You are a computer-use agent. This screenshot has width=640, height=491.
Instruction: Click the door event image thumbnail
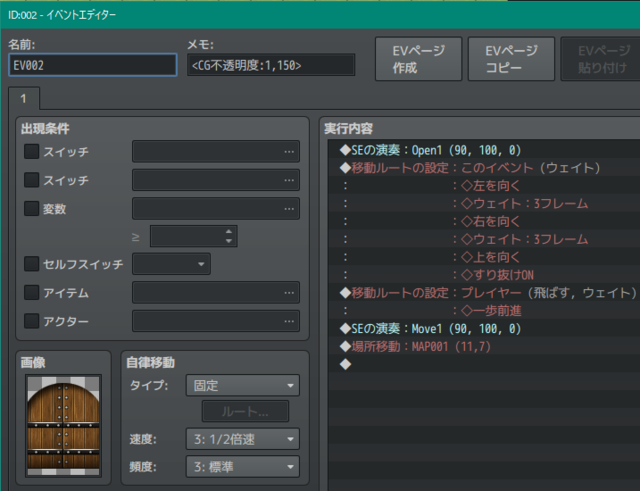pyautogui.click(x=63, y=426)
